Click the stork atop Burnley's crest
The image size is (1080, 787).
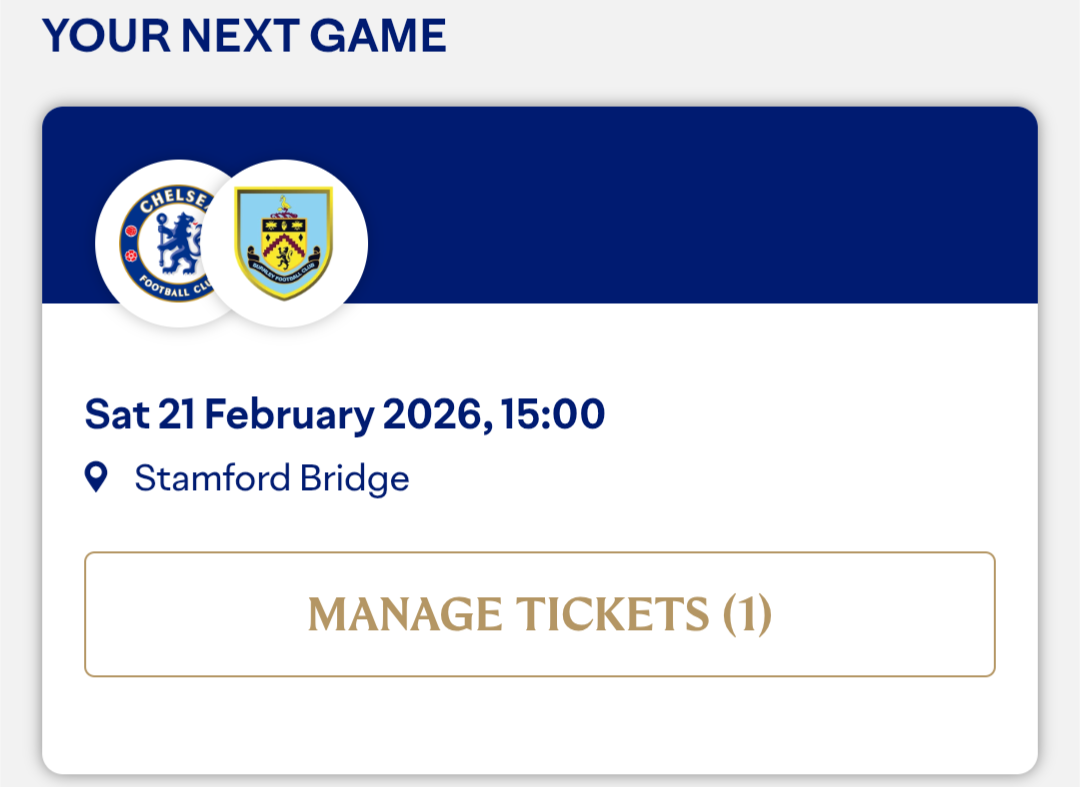pyautogui.click(x=283, y=205)
